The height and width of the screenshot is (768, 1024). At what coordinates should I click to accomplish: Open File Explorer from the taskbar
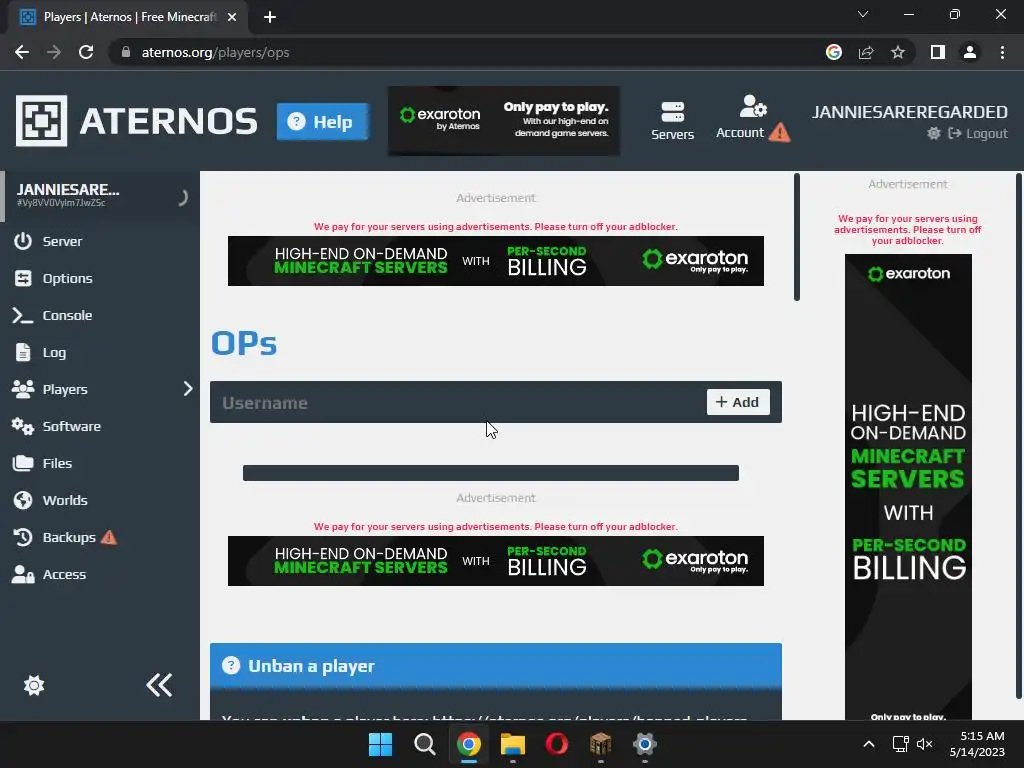tap(513, 744)
